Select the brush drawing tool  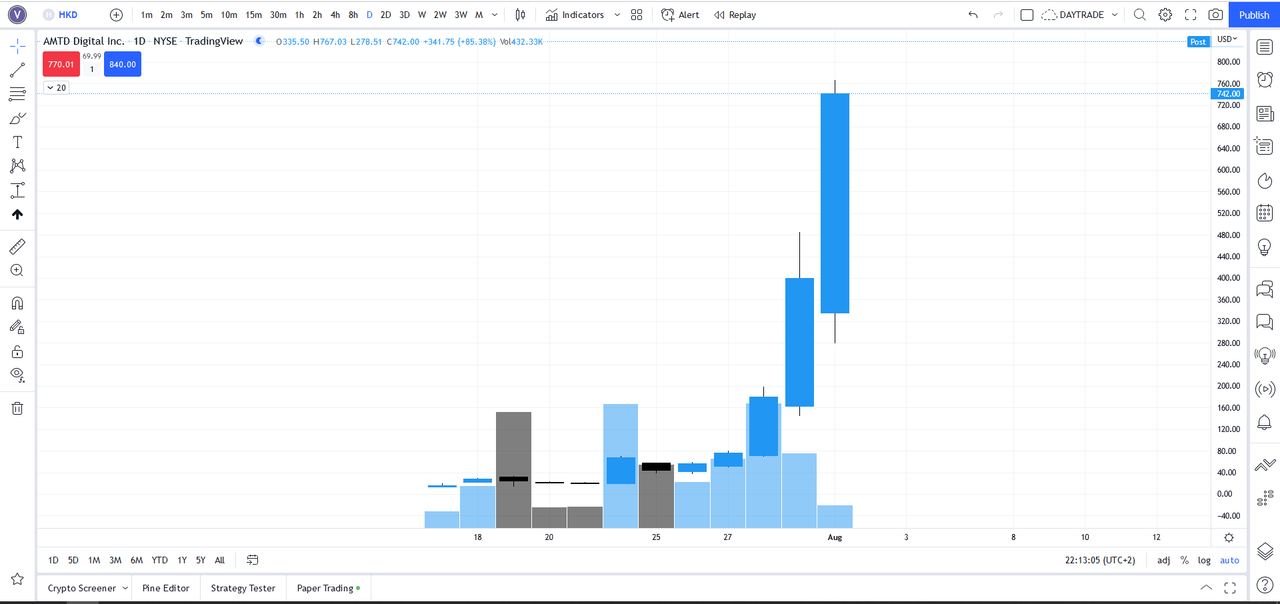(17, 118)
